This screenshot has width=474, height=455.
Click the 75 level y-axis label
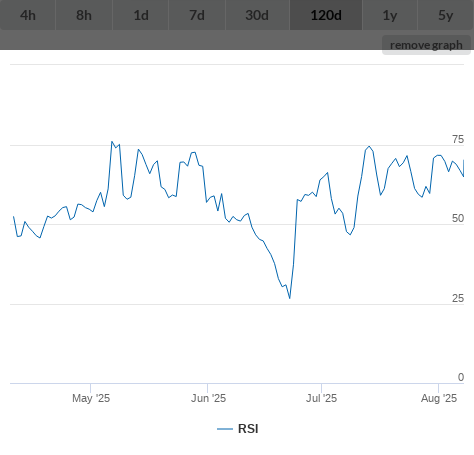tap(458, 139)
